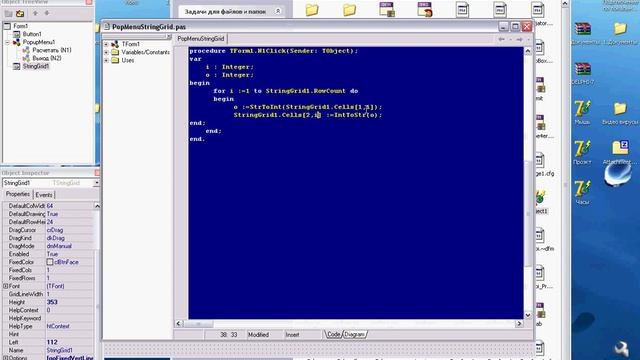Click the PopupMenu1 component icon
Image resolution: width=640 pixels, height=360 pixels.
16,42
